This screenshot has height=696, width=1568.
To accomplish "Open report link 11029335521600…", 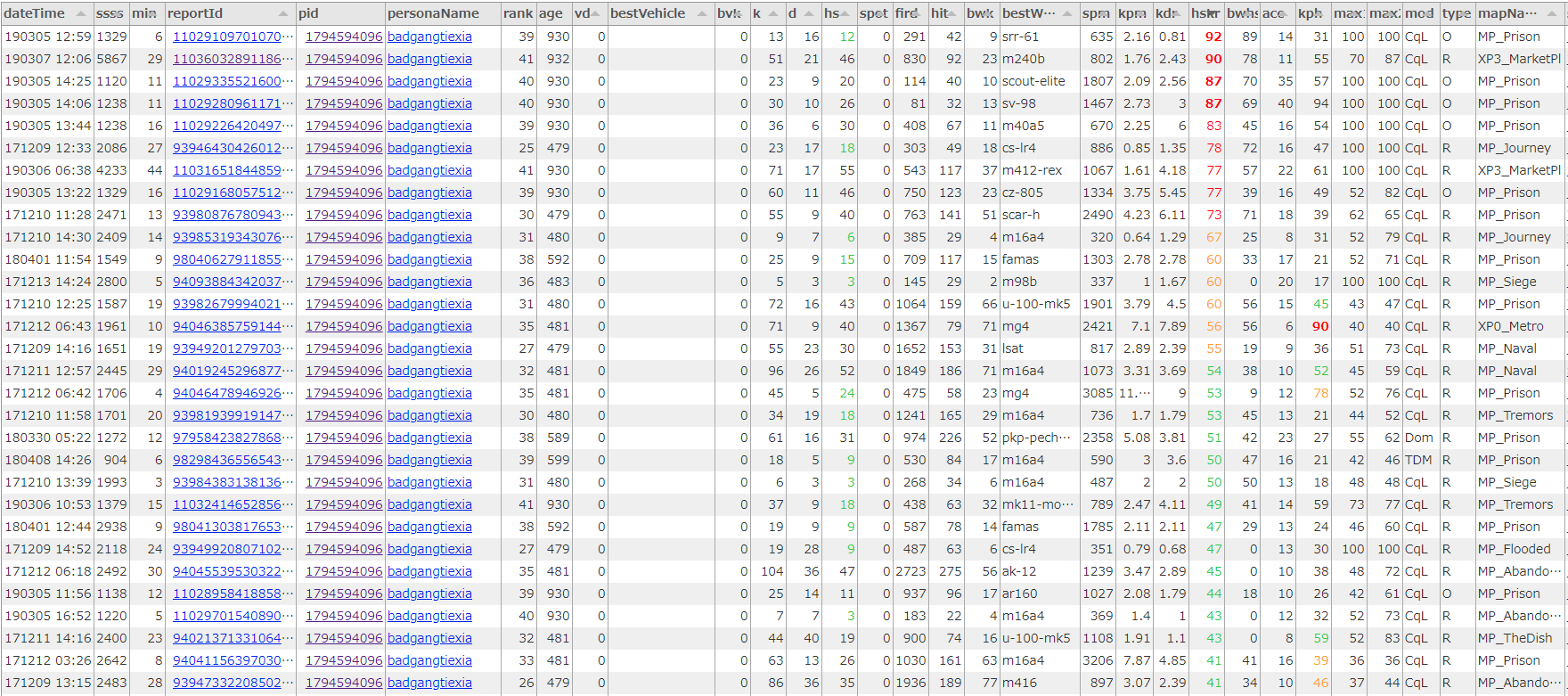I will pos(233,81).
